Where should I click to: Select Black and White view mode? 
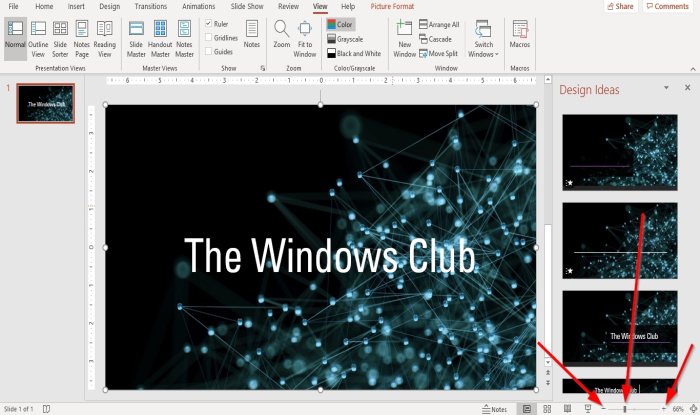point(354,54)
